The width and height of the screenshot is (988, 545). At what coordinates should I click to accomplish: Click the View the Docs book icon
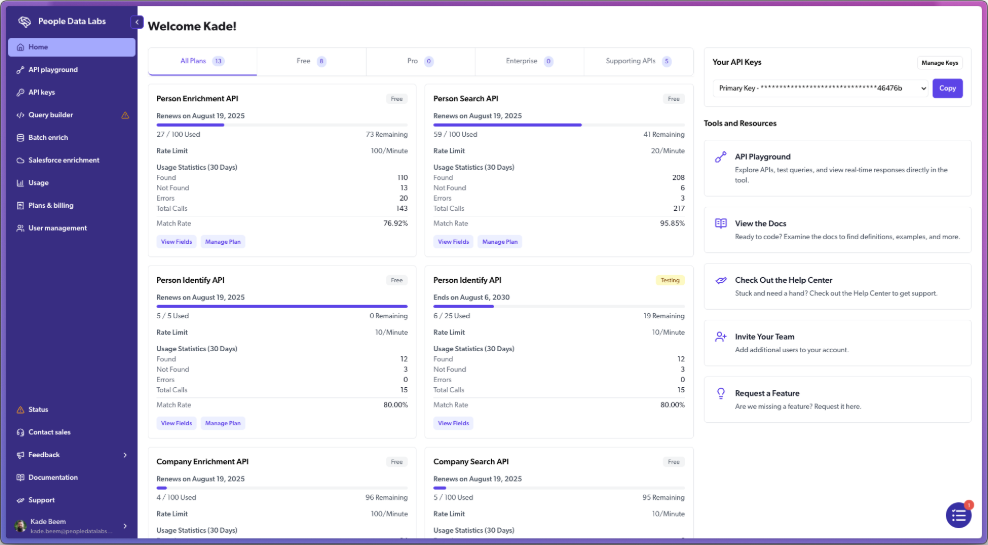721,224
